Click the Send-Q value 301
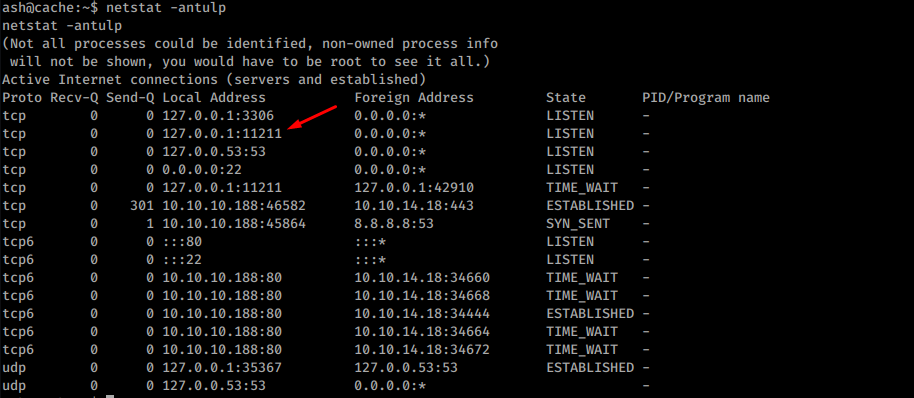 pos(142,206)
